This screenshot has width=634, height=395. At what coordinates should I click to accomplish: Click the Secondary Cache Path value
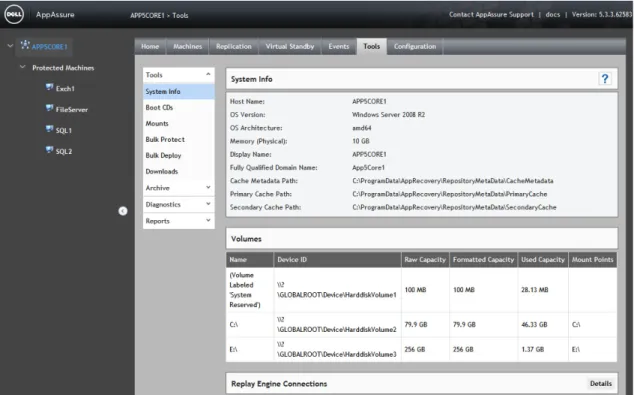(454, 207)
